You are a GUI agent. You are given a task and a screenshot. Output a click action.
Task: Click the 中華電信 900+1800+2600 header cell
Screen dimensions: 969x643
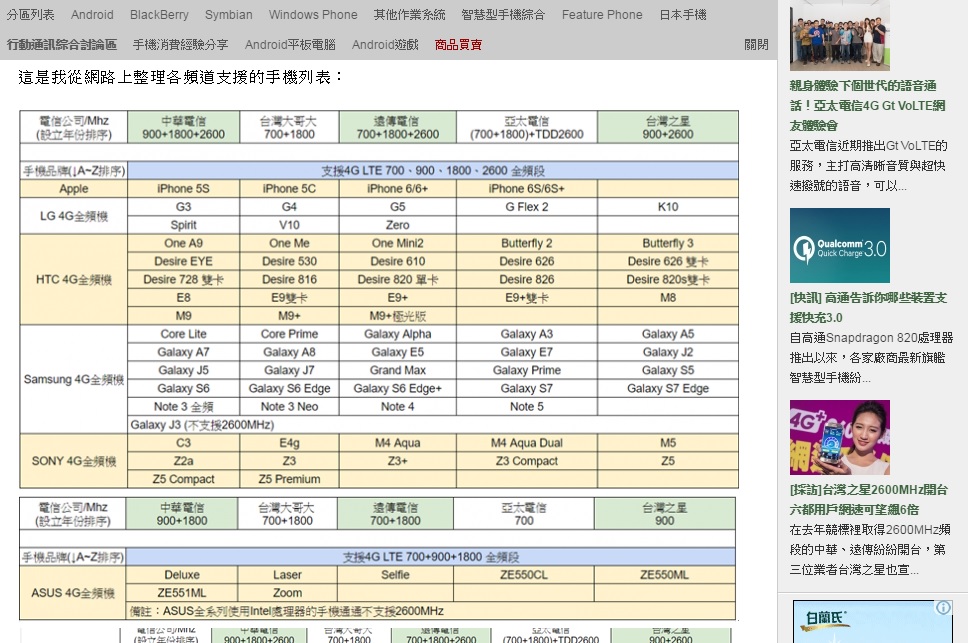tap(184, 127)
